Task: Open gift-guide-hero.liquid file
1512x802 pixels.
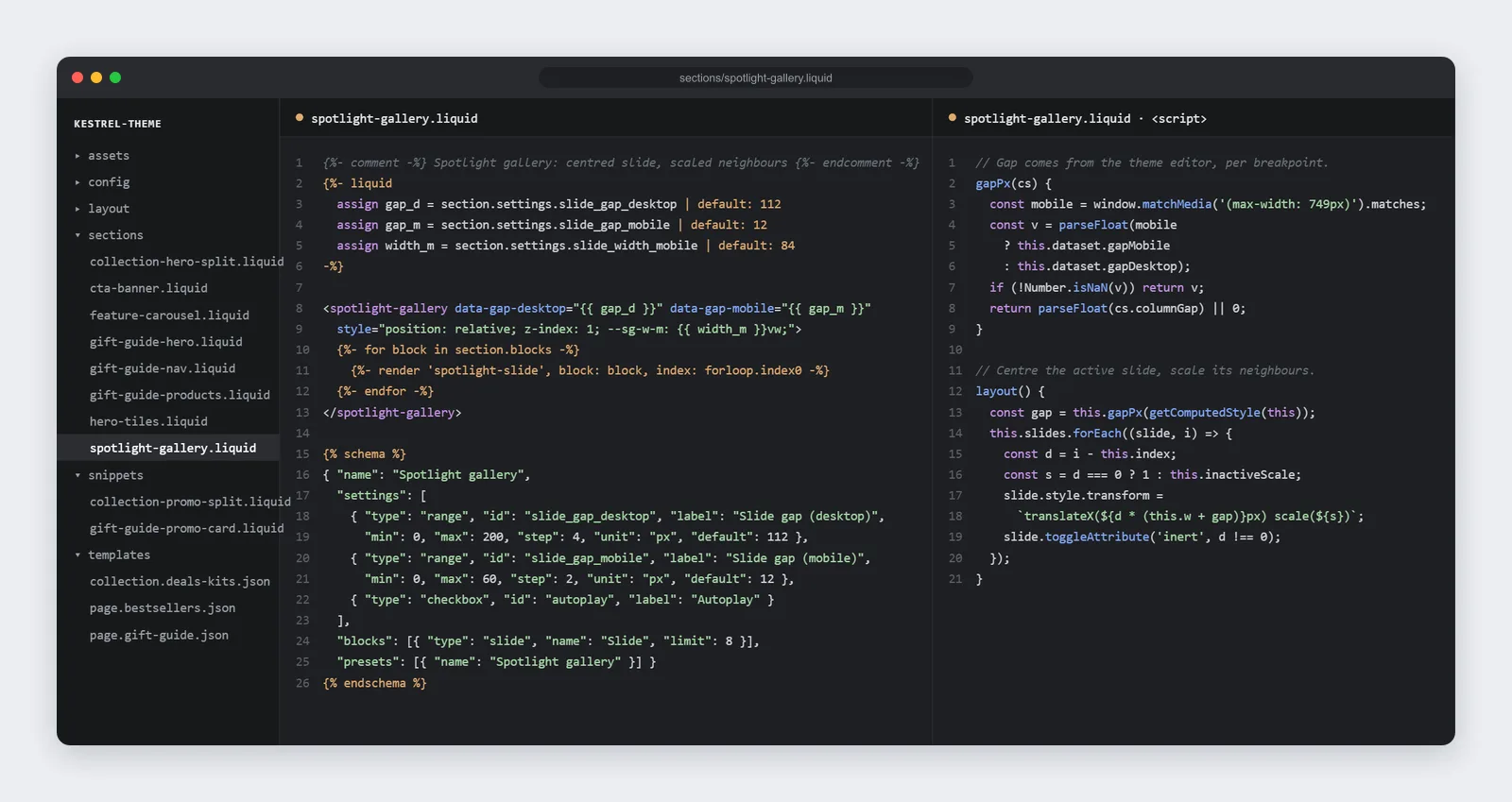Action: [x=166, y=342]
